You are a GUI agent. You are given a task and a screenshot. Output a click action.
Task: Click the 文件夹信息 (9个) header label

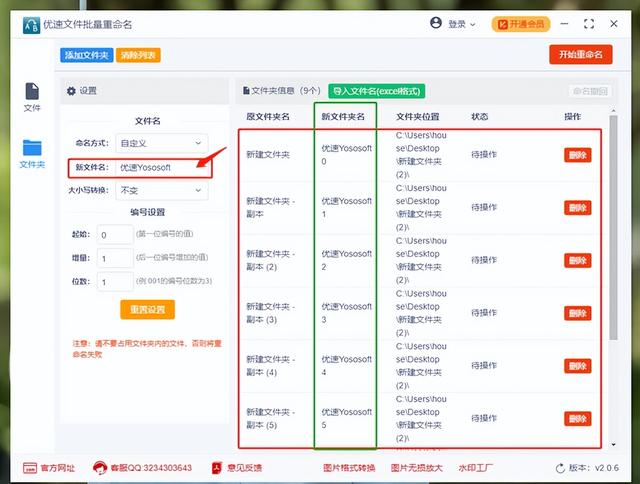[x=286, y=91]
